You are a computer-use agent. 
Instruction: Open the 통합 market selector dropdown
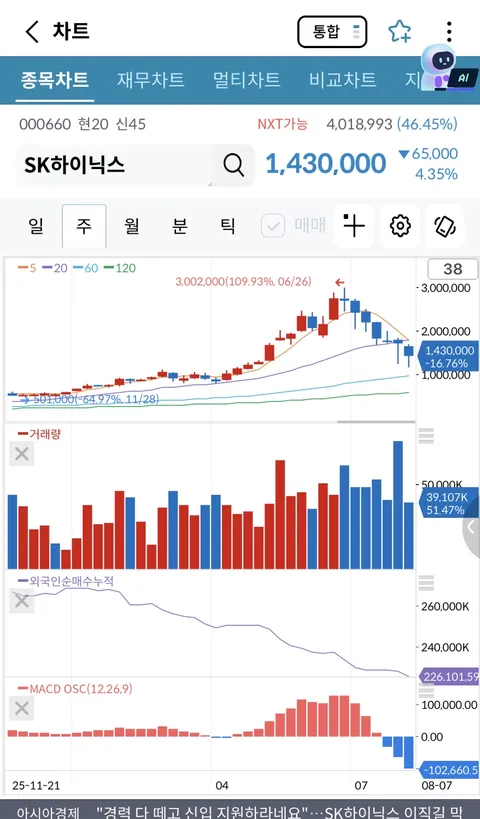point(332,32)
